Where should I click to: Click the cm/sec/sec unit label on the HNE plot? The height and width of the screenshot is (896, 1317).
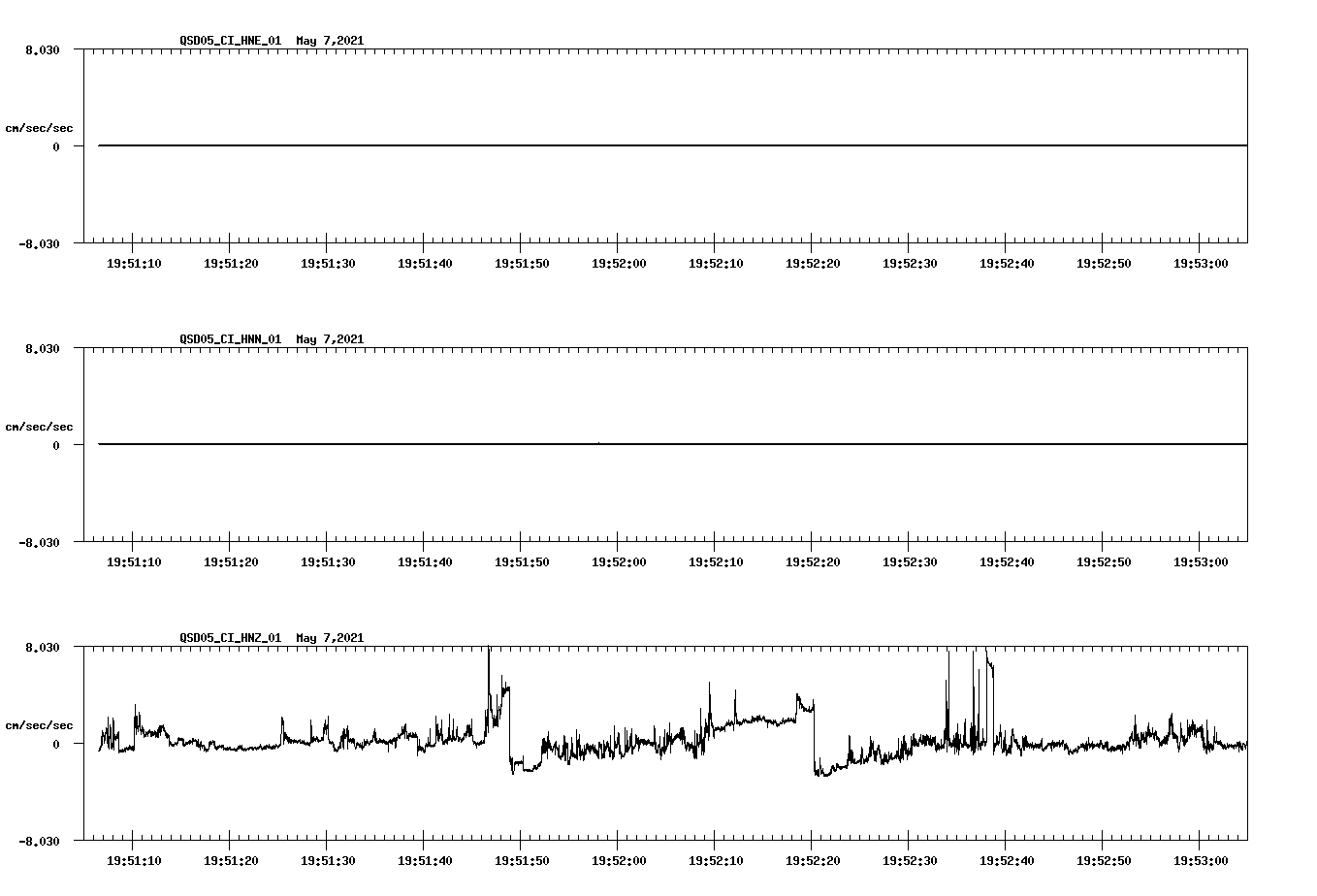(41, 126)
